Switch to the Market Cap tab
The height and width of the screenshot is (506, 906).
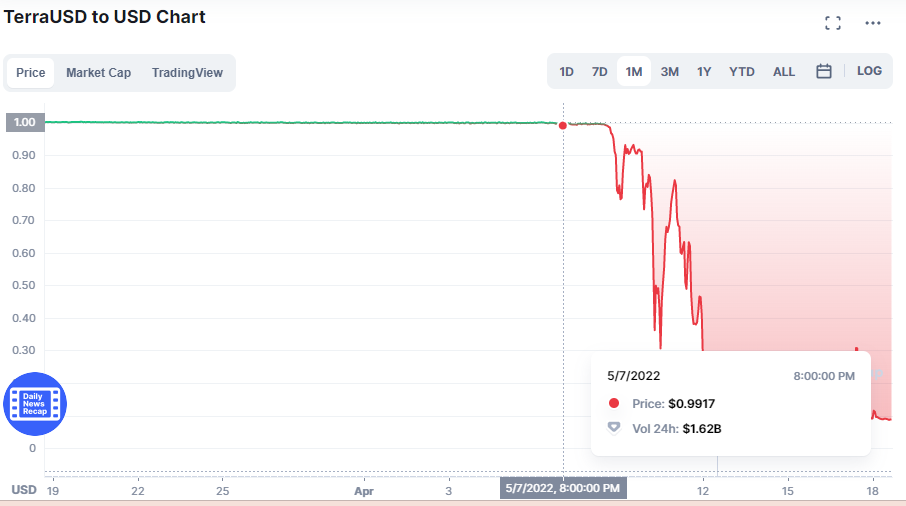pyautogui.click(x=98, y=73)
